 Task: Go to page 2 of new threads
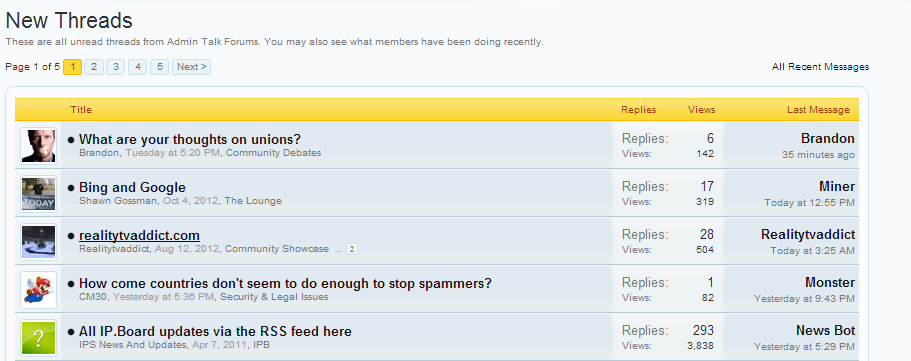click(x=94, y=67)
